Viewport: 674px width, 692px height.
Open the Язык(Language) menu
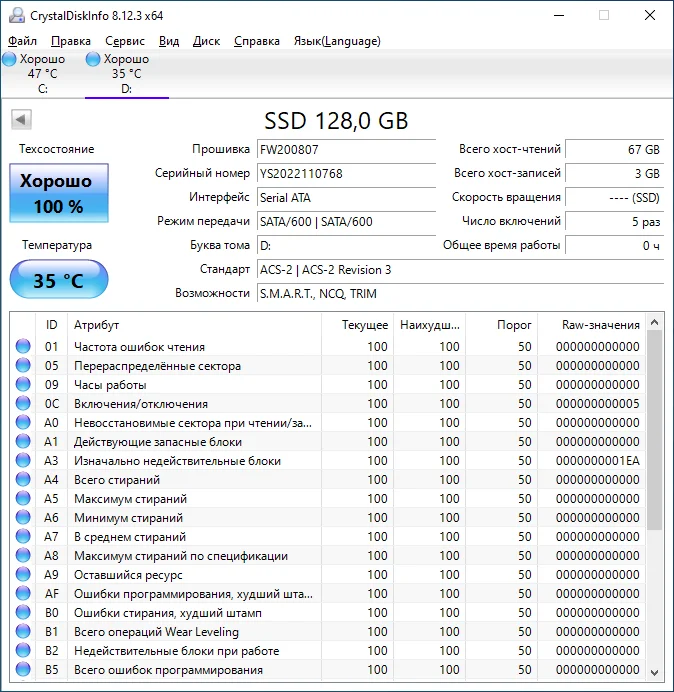[336, 41]
